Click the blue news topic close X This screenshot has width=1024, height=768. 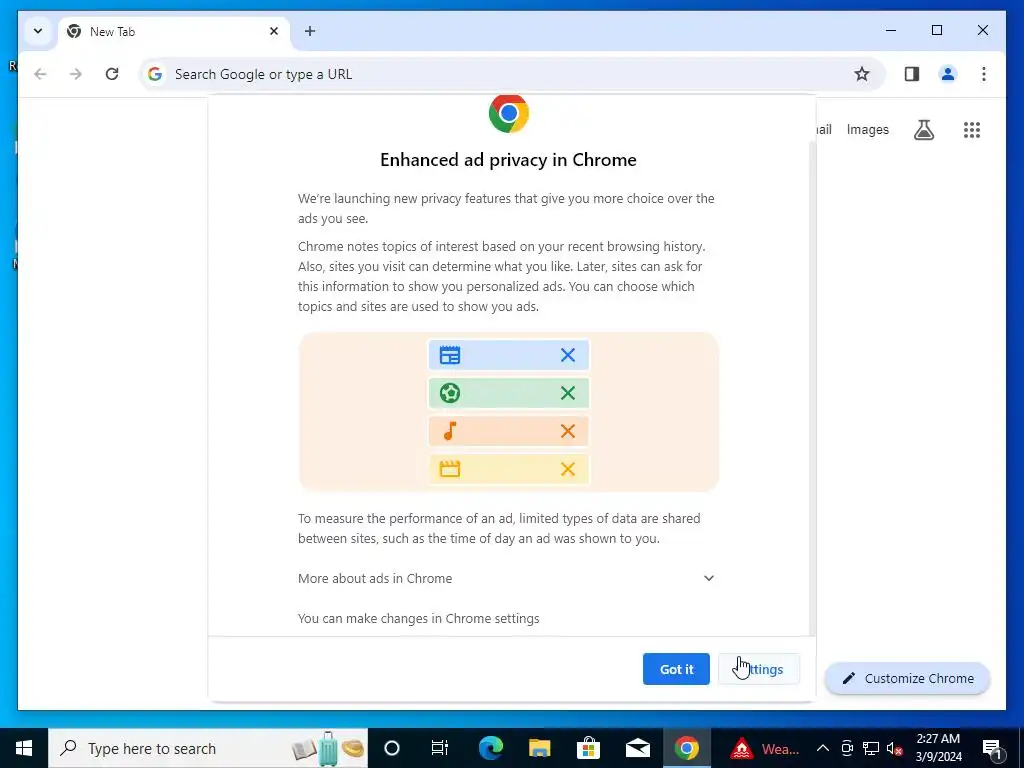(568, 355)
